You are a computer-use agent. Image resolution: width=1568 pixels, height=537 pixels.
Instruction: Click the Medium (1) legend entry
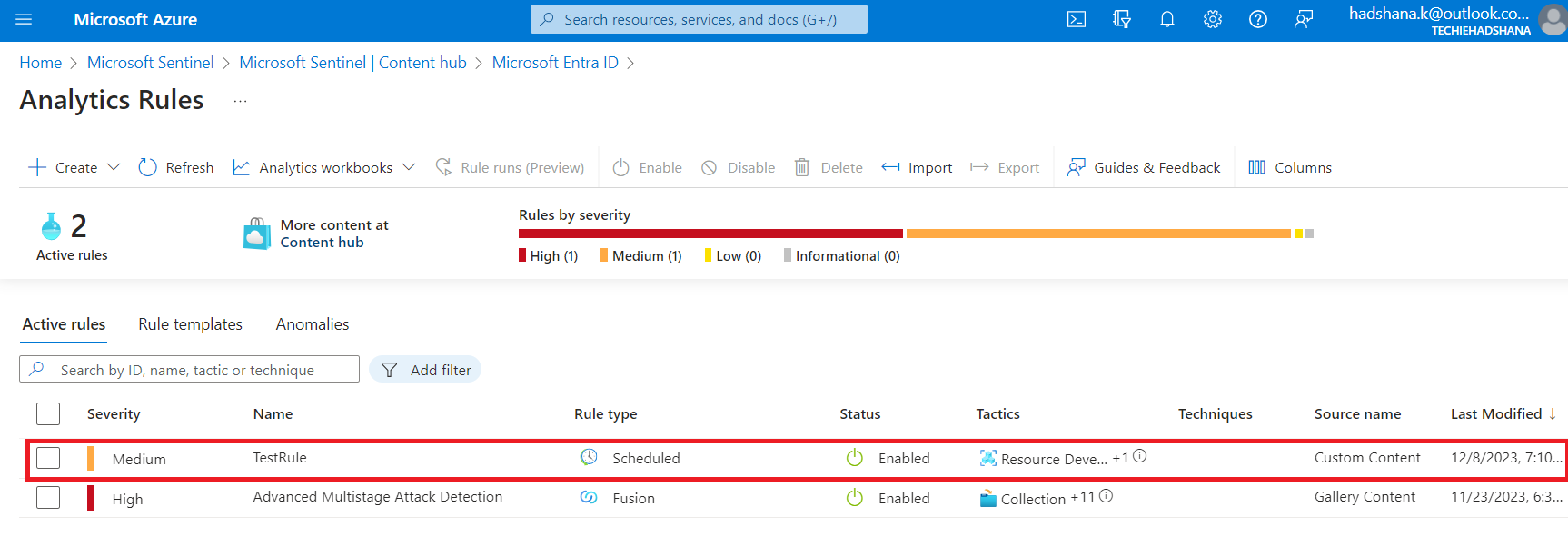[641, 256]
